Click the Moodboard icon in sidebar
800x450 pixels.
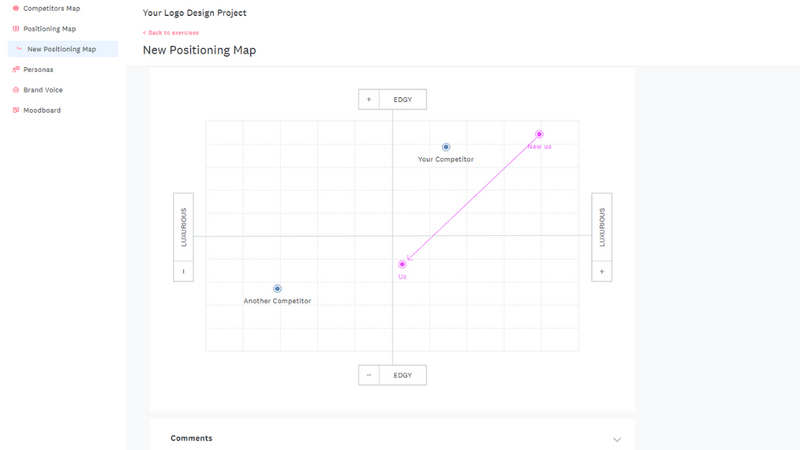click(x=15, y=110)
